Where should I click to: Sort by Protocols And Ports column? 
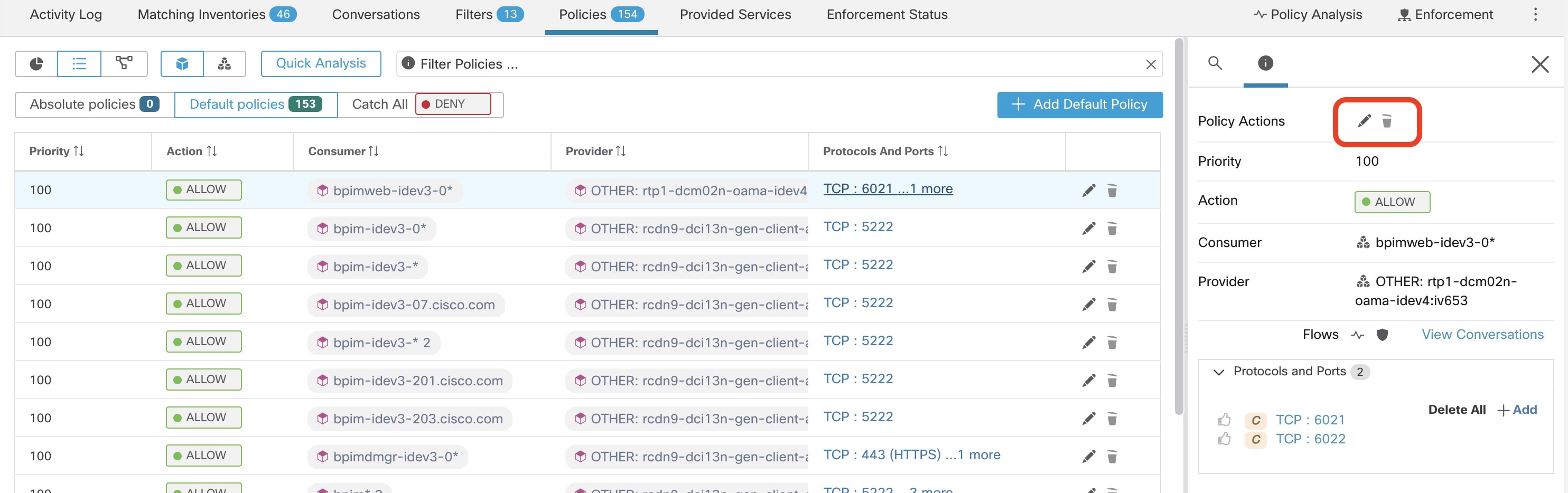click(885, 151)
